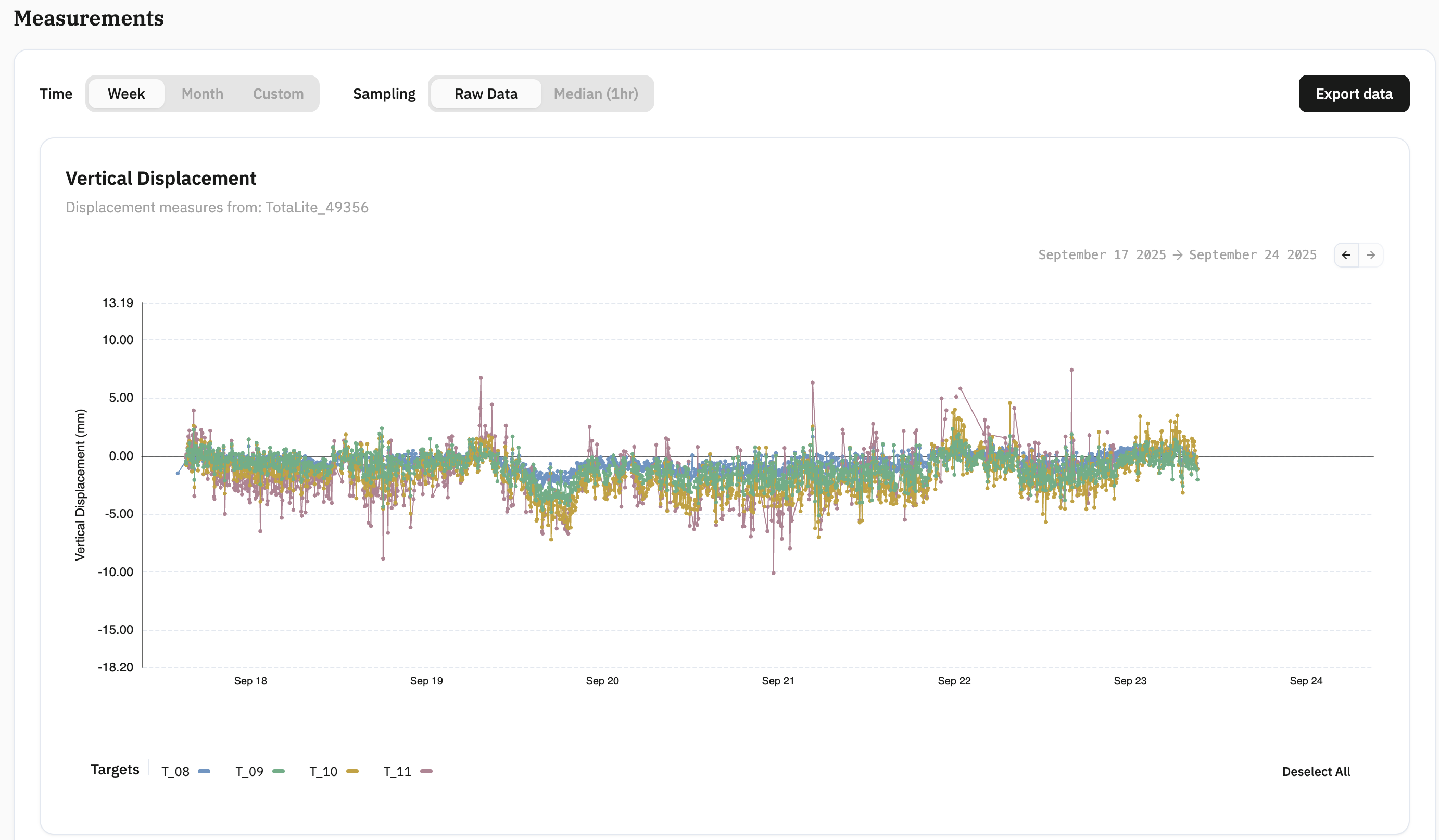Go to next week with right arrow
Screen dimensions: 1439x840
1370,255
